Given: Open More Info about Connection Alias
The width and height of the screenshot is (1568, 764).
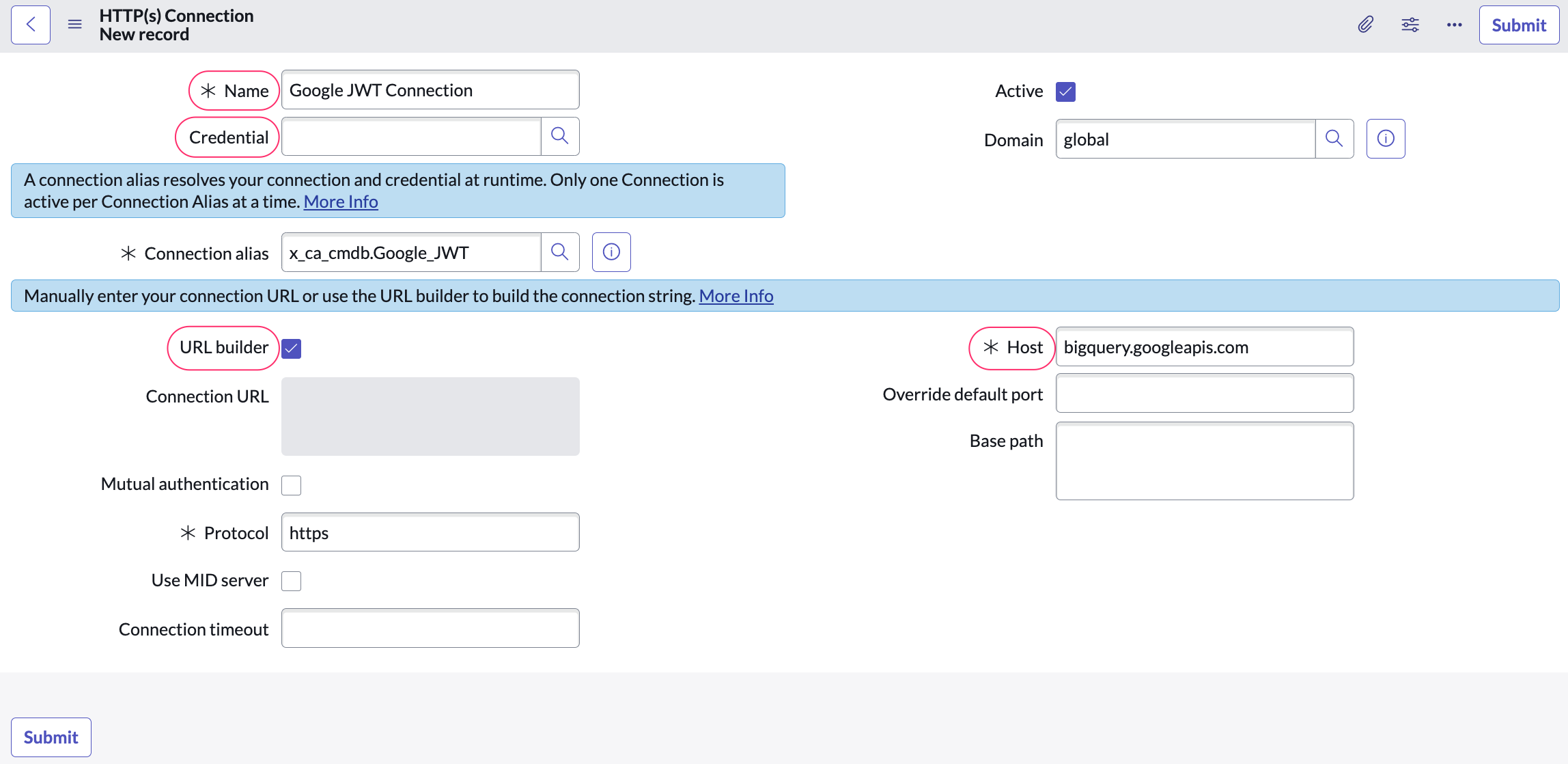Looking at the screenshot, I should pyautogui.click(x=341, y=201).
